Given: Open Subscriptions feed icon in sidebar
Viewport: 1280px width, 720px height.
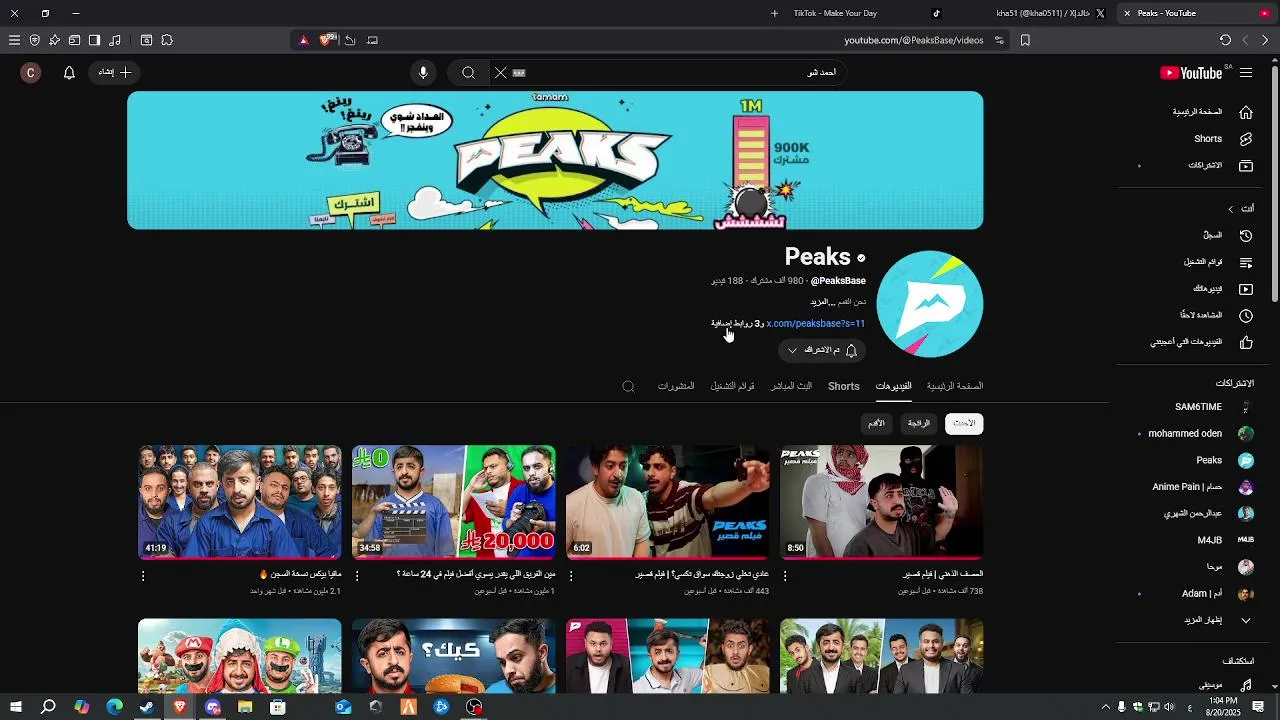Looking at the screenshot, I should [x=1246, y=166].
